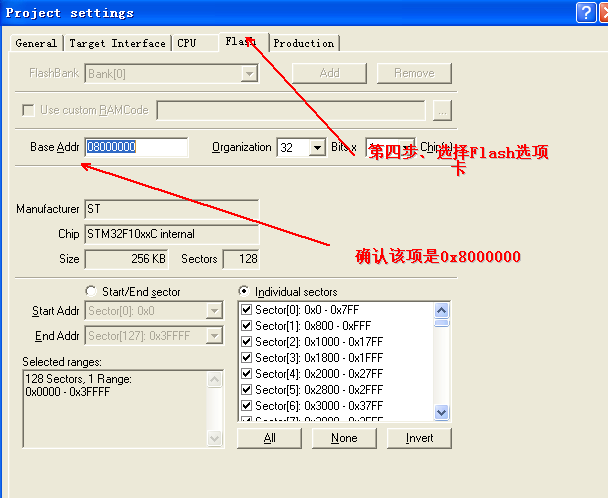The height and width of the screenshot is (498, 608).
Task: Click the Add button
Action: [329, 73]
